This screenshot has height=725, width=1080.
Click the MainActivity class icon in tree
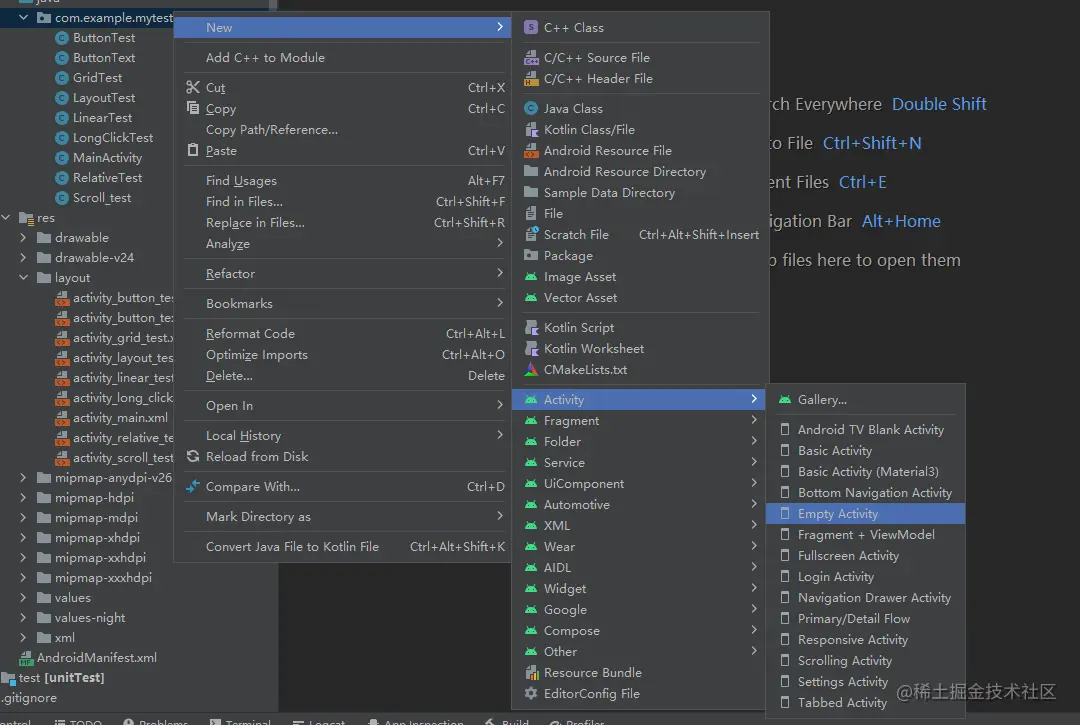[62, 158]
